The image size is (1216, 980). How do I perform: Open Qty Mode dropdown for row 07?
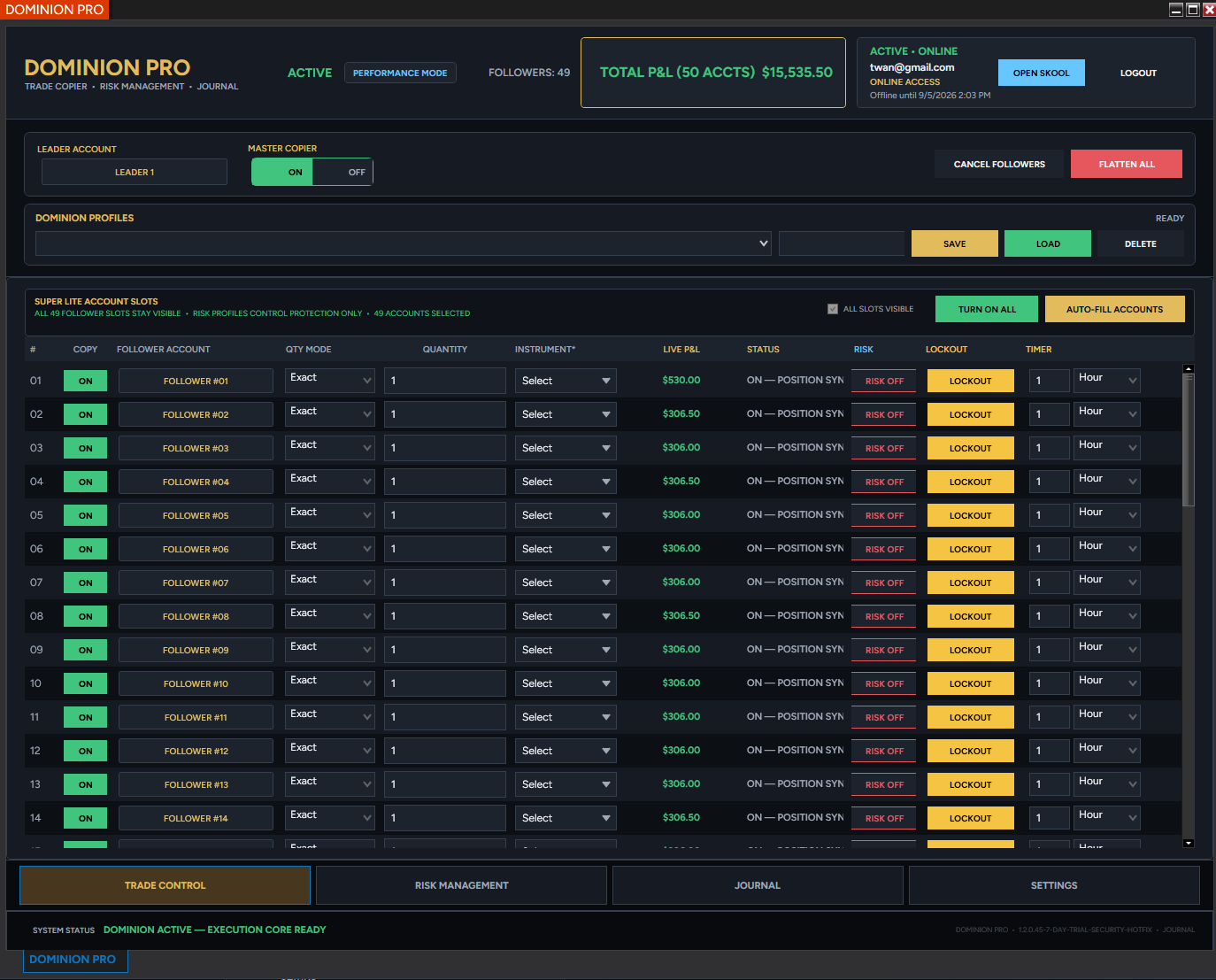pos(330,583)
